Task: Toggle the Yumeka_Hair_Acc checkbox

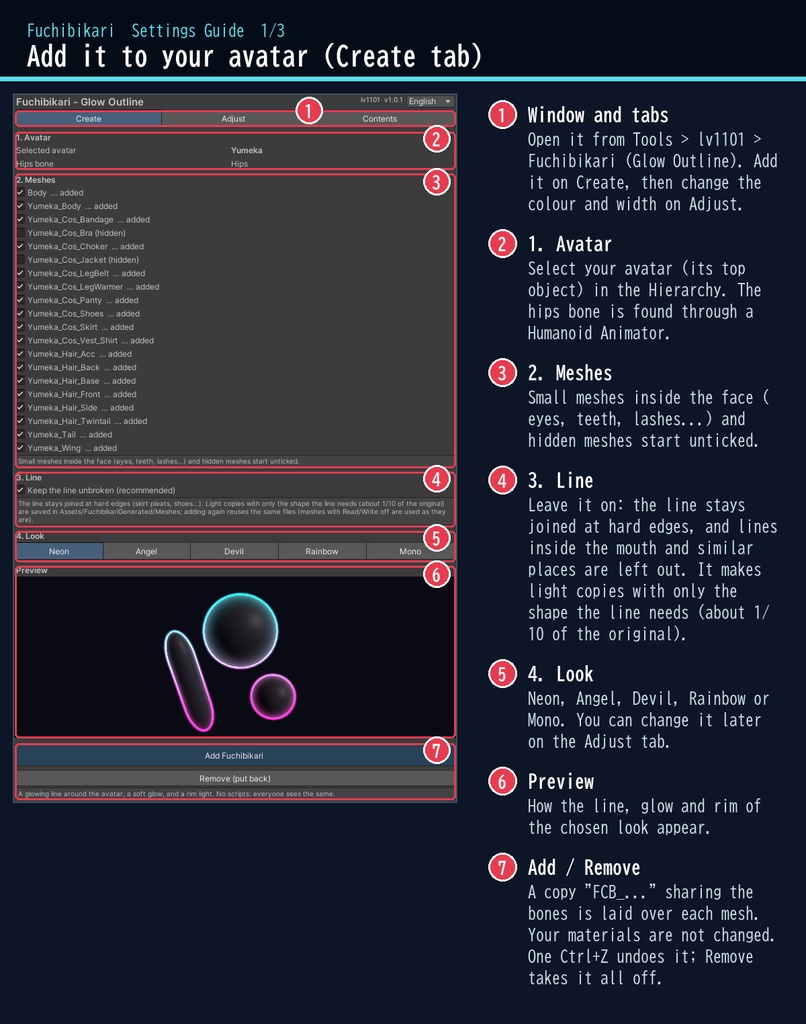Action: pos(21,353)
